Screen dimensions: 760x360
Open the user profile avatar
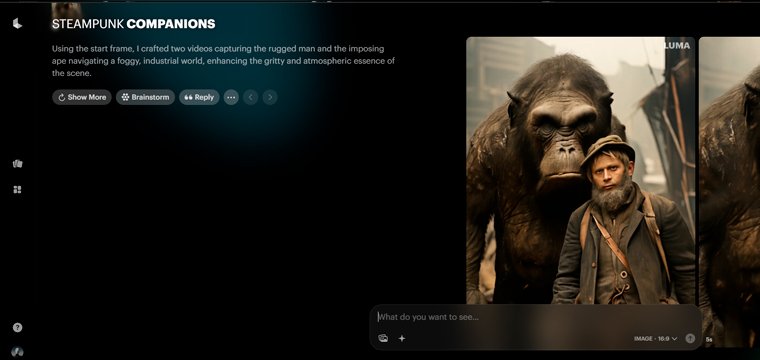[x=17, y=352]
